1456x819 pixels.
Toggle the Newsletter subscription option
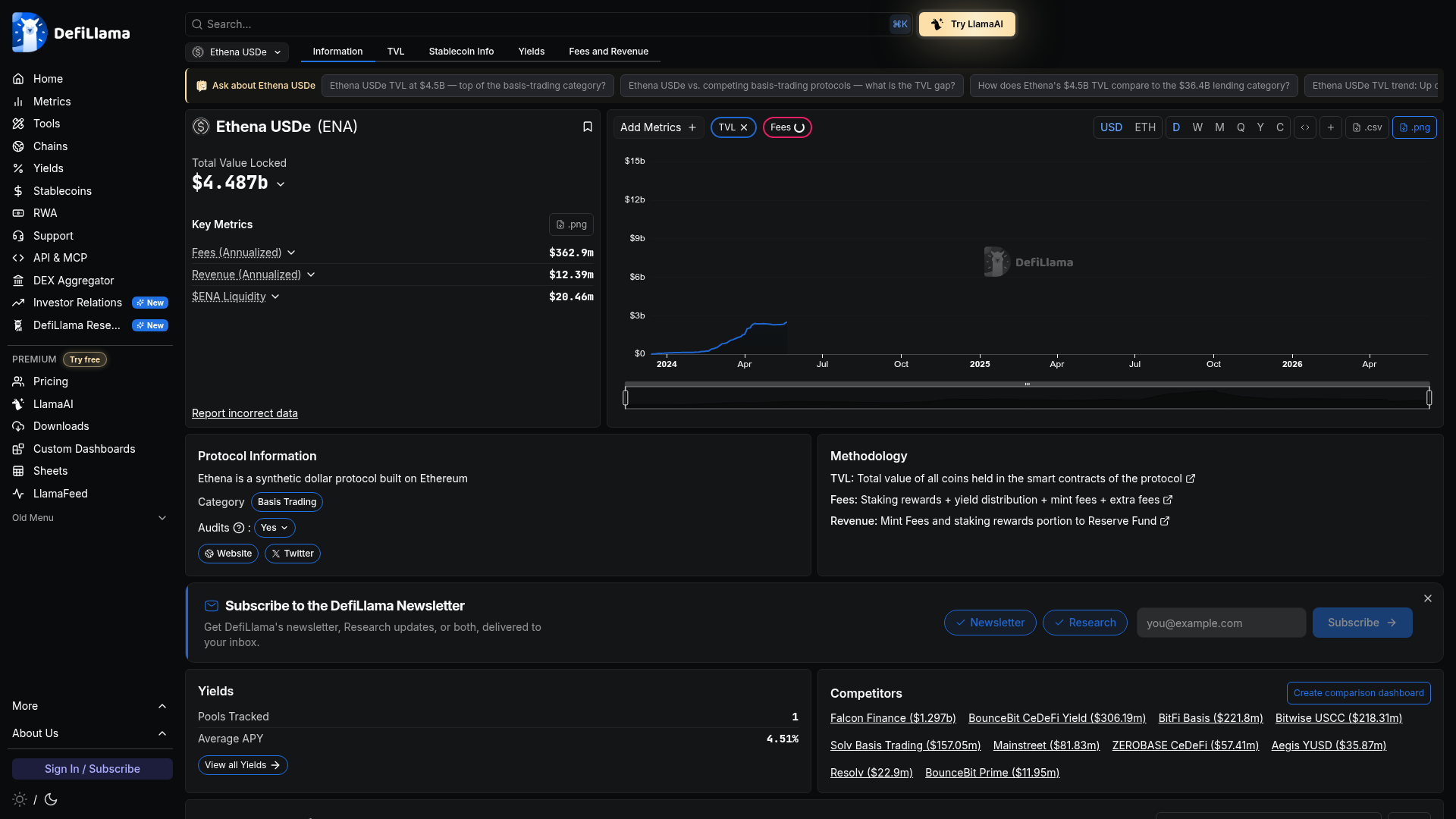click(x=990, y=623)
